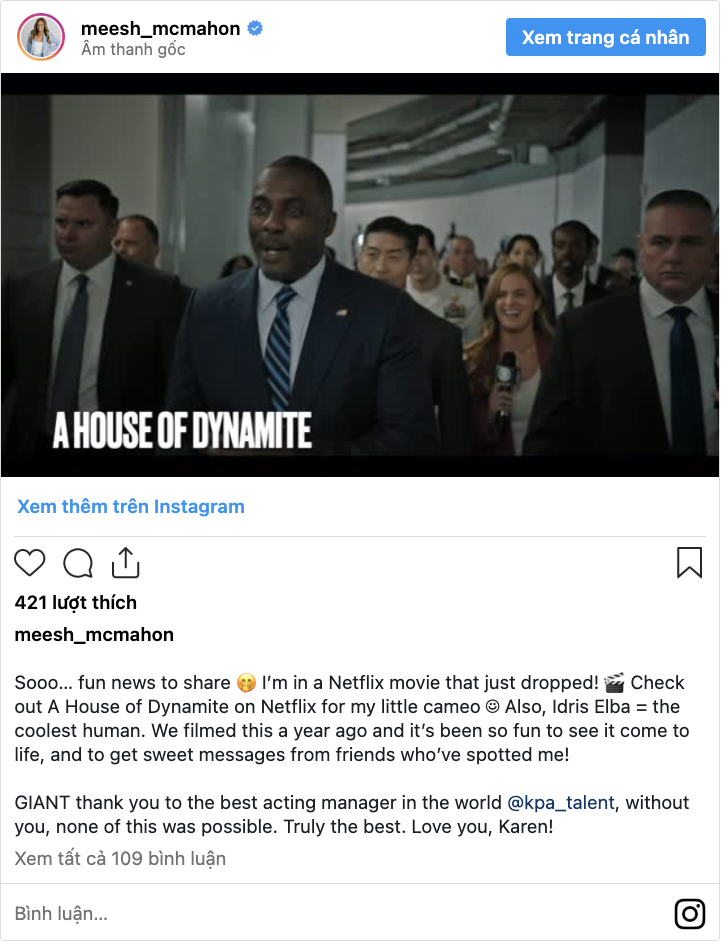Click the clapperboard emoji in caption

click(x=614, y=683)
